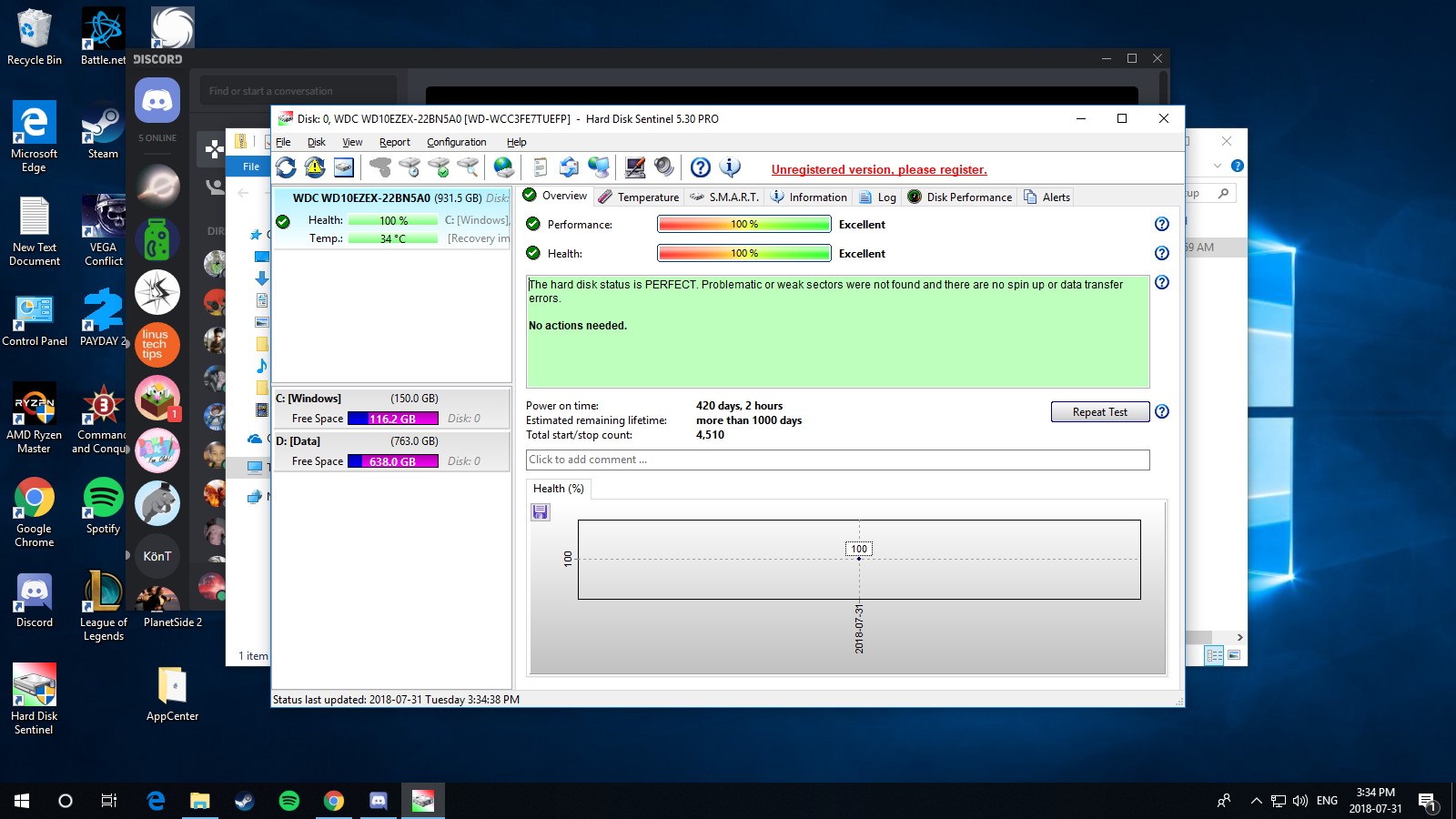Viewport: 1456px width, 819px height.
Task: Click the Unregistered version please register link
Action: pyautogui.click(x=879, y=169)
